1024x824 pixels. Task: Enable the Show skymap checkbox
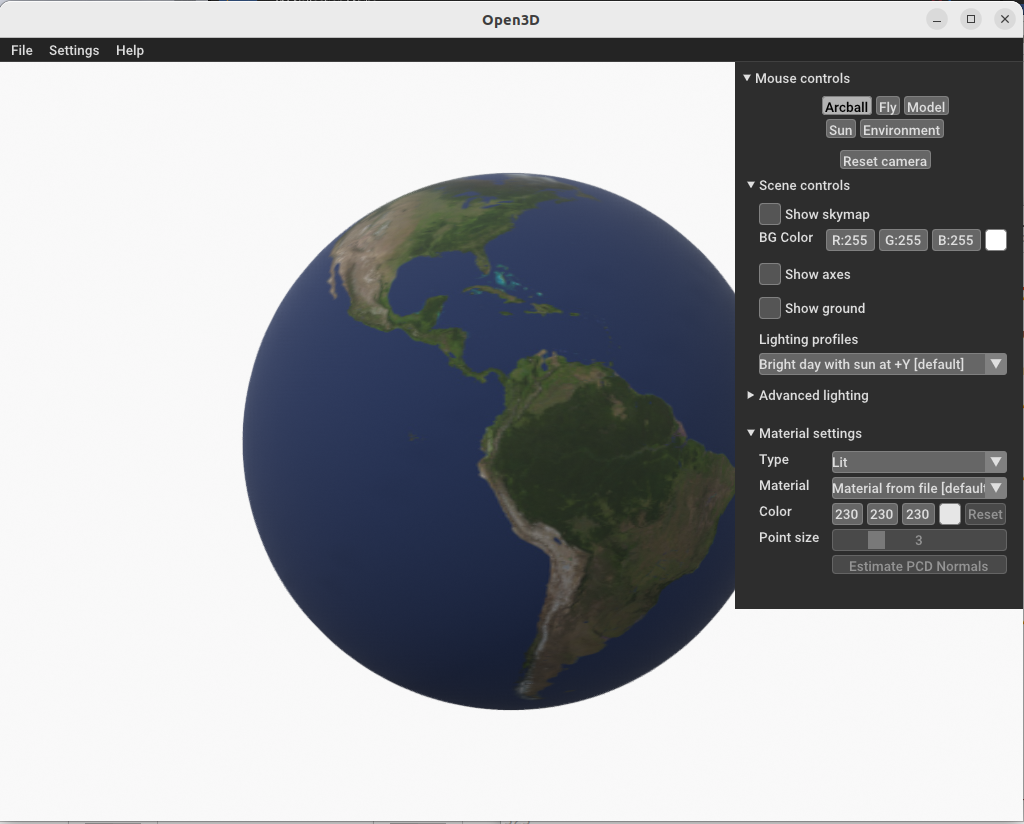[x=770, y=214]
